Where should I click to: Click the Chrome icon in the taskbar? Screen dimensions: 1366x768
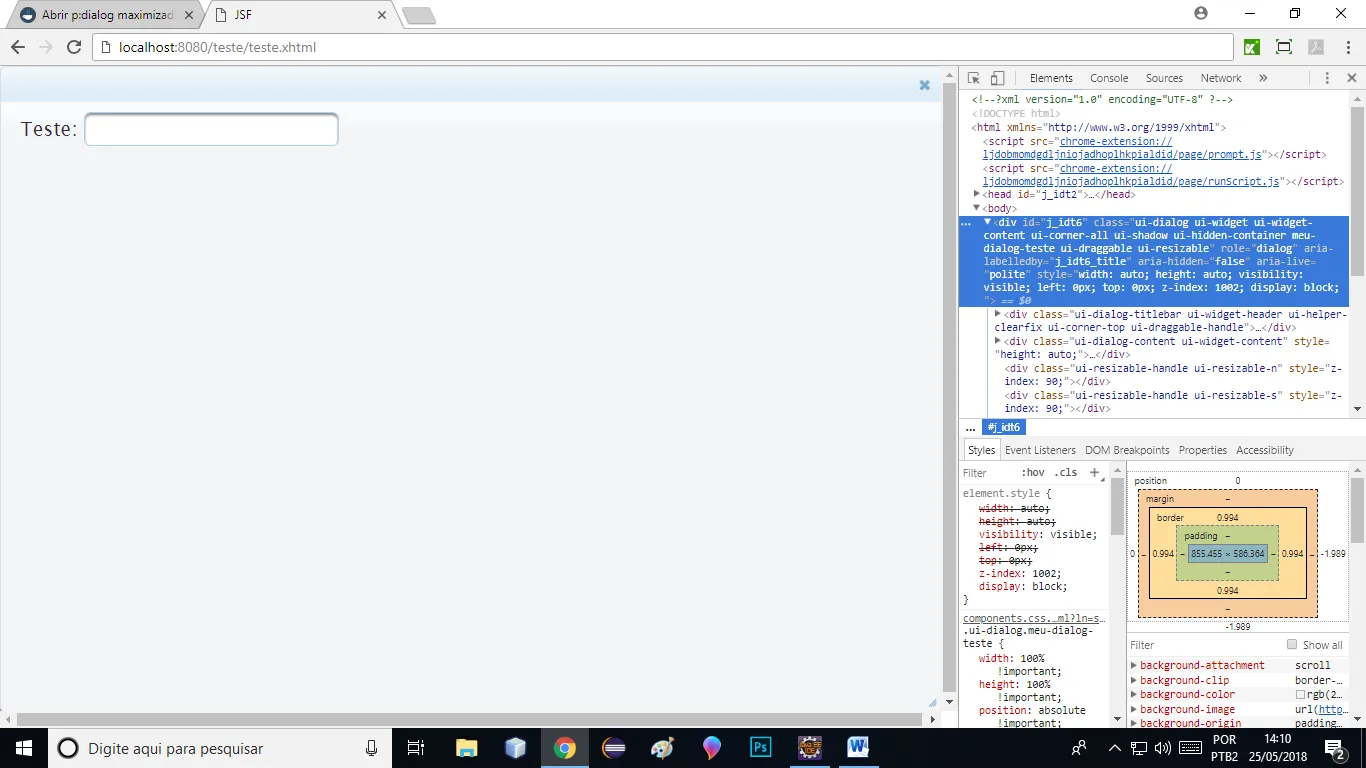pos(565,748)
